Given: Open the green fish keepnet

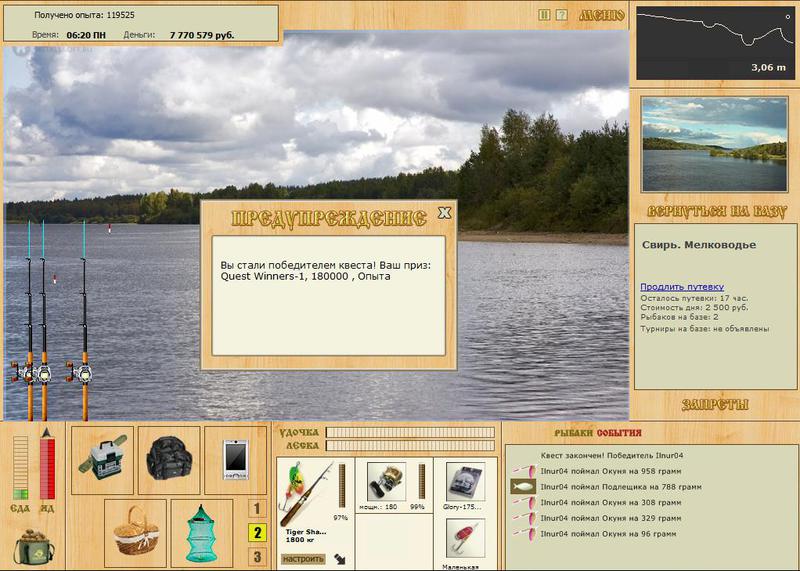Looking at the screenshot, I should 202,533.
